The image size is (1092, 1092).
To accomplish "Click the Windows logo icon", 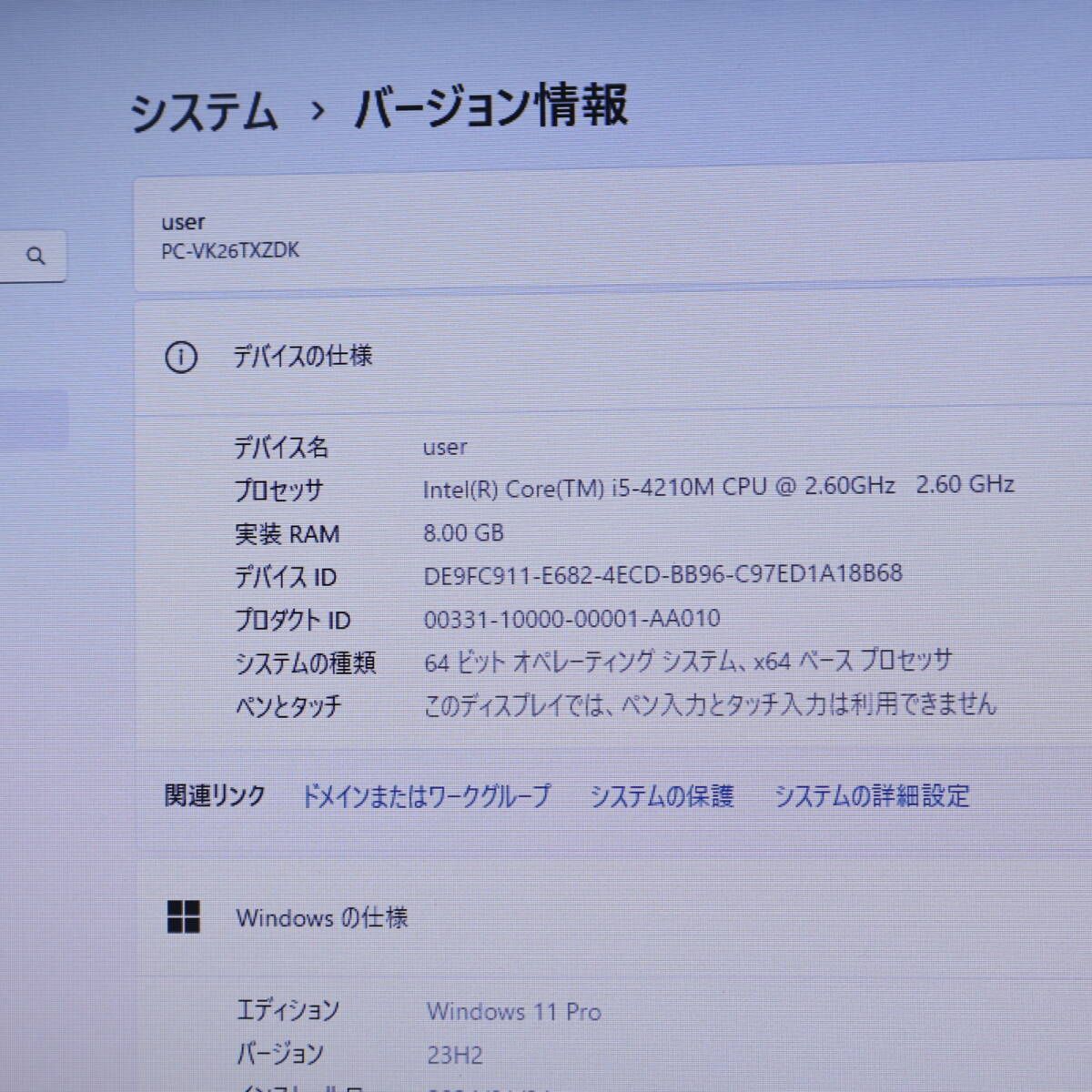I will pyautogui.click(x=184, y=916).
